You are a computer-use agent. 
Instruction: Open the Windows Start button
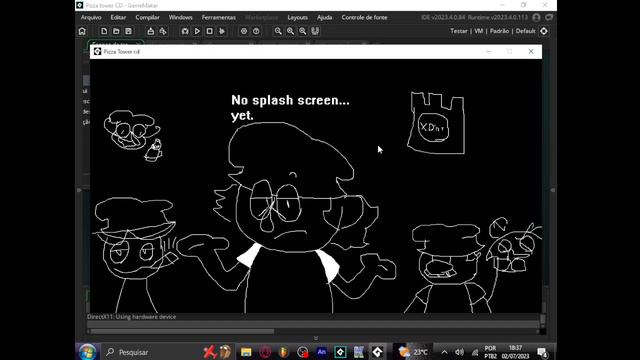point(87,352)
